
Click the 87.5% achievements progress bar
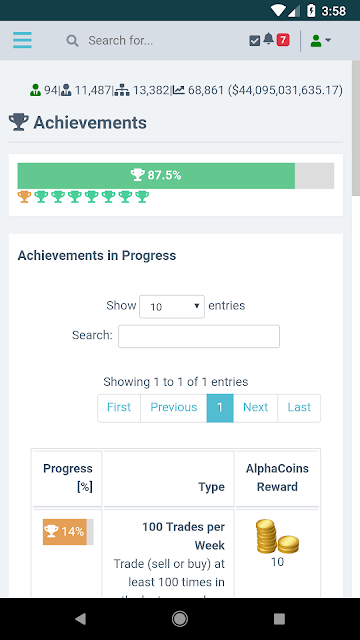tap(176, 176)
